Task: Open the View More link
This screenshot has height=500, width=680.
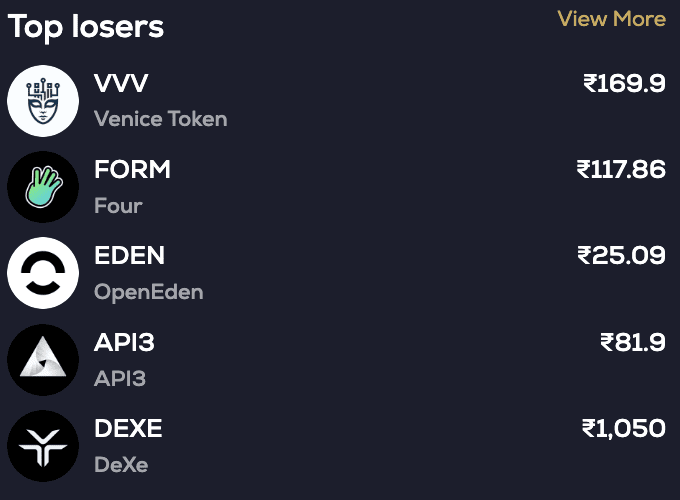Action: tap(611, 19)
